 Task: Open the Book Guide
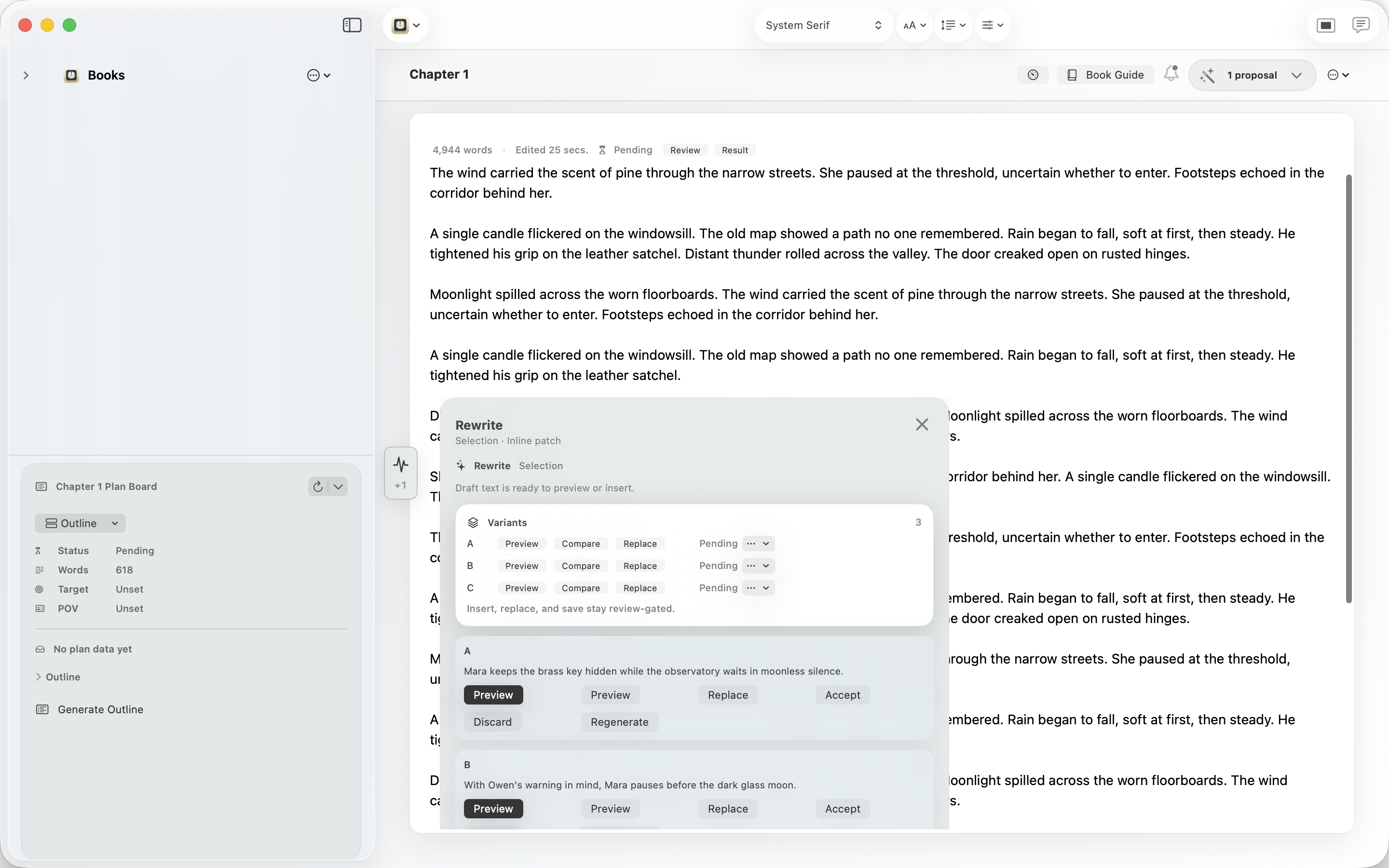[x=1105, y=75]
